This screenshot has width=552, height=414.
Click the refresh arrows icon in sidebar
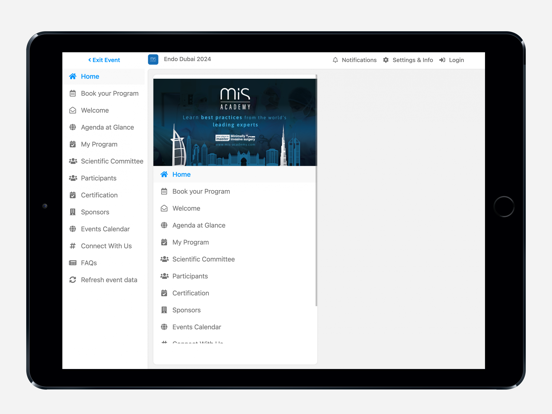73,280
